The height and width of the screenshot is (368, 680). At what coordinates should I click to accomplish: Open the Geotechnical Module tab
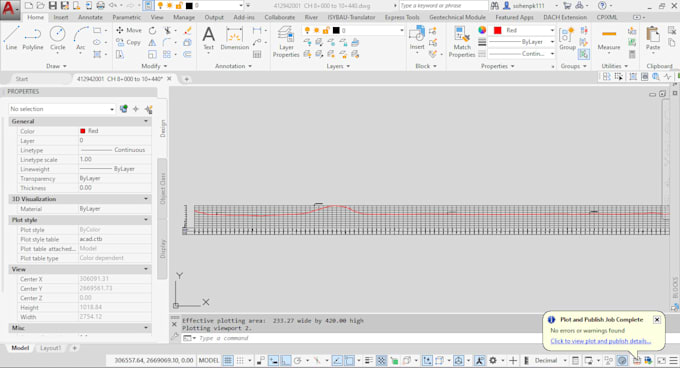457,17
